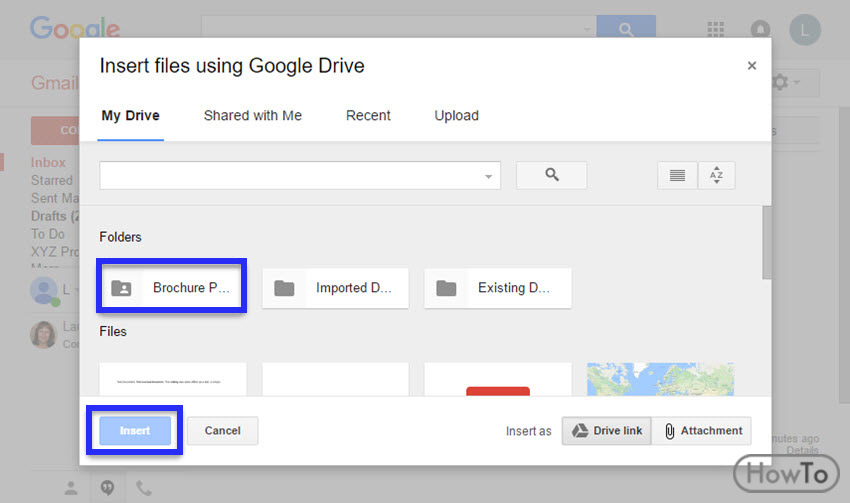This screenshot has height=503, width=850.
Task: Open the A-Z sort options
Action: [x=716, y=176]
